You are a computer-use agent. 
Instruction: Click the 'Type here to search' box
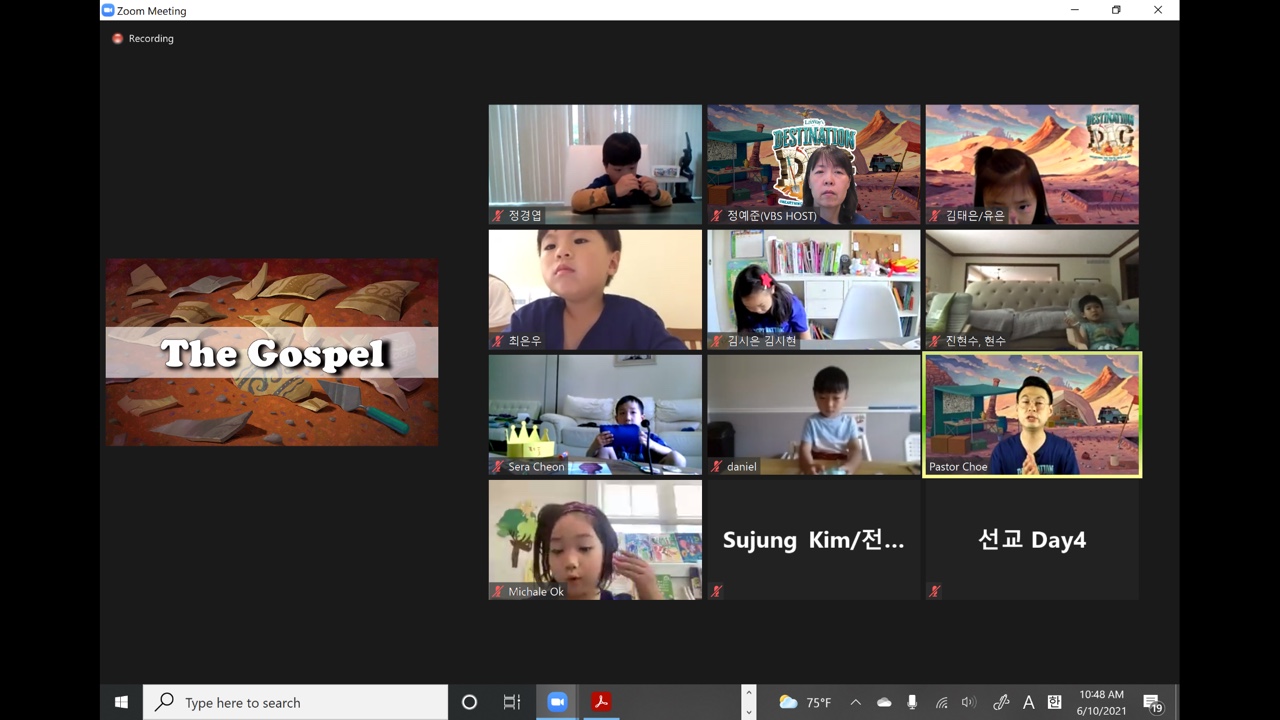(x=296, y=702)
